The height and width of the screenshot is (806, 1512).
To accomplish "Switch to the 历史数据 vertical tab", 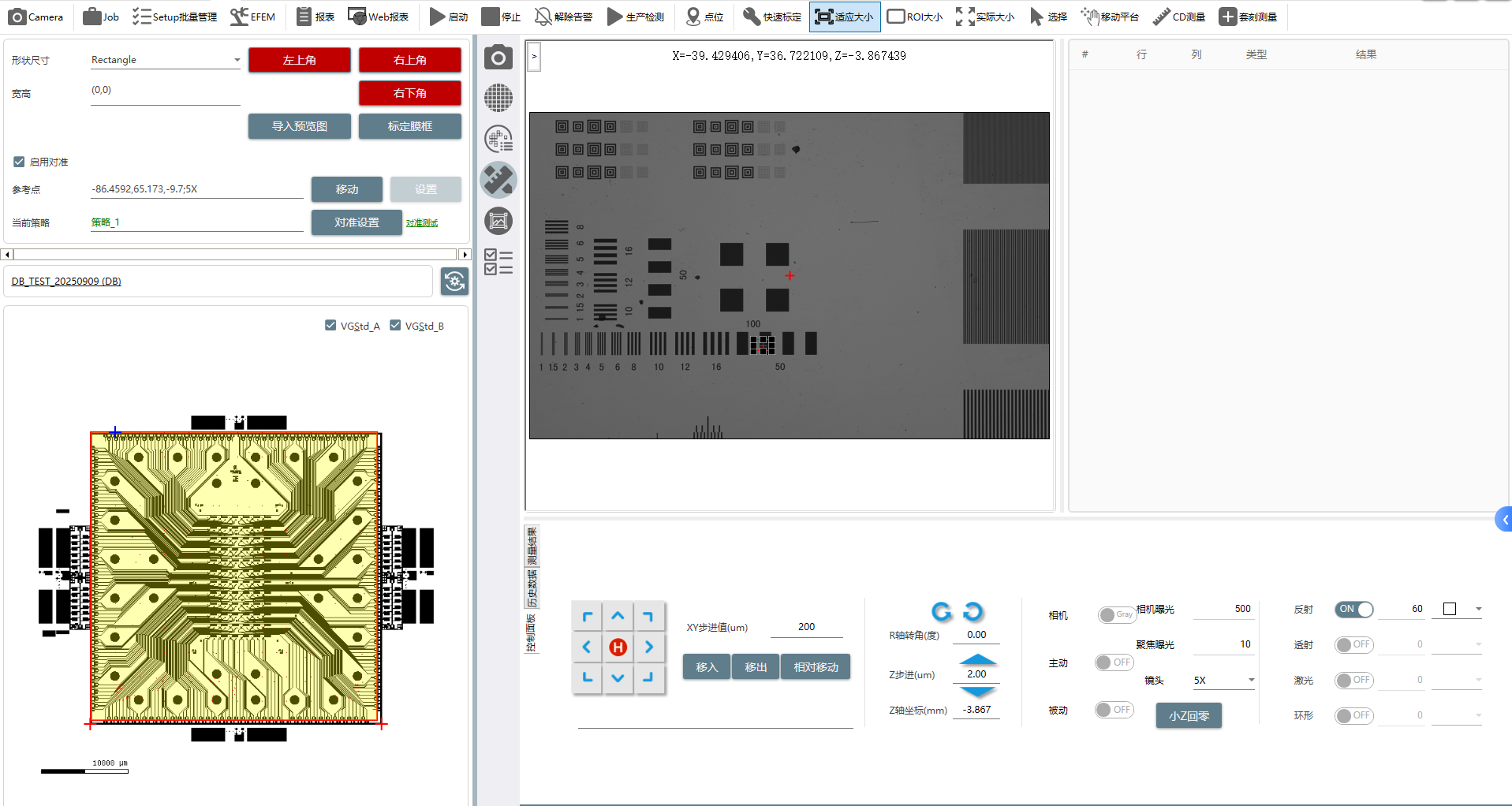I will 532,588.
